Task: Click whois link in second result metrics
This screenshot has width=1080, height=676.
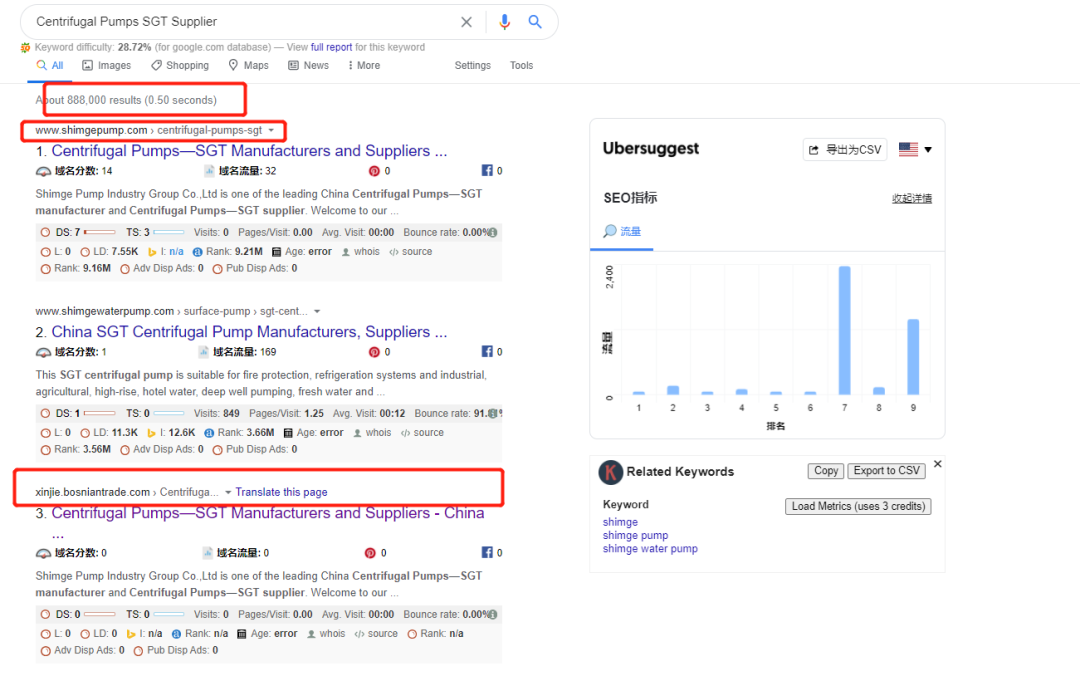Action: click(x=373, y=433)
